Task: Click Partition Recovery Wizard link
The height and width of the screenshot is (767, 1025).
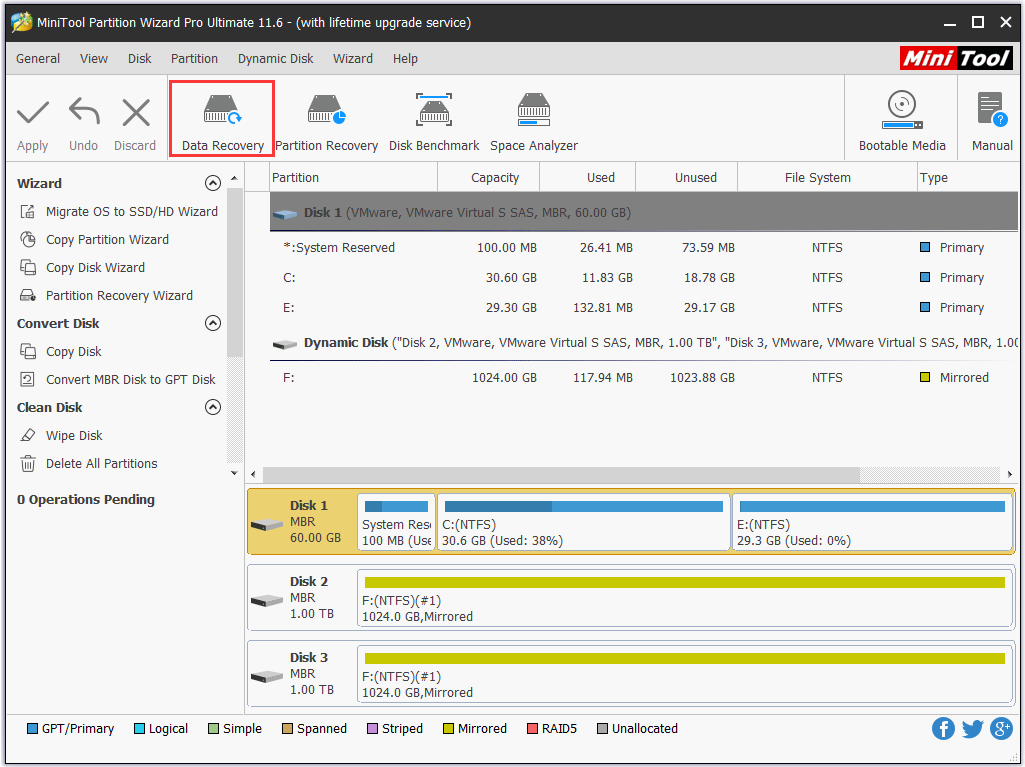Action: point(119,296)
